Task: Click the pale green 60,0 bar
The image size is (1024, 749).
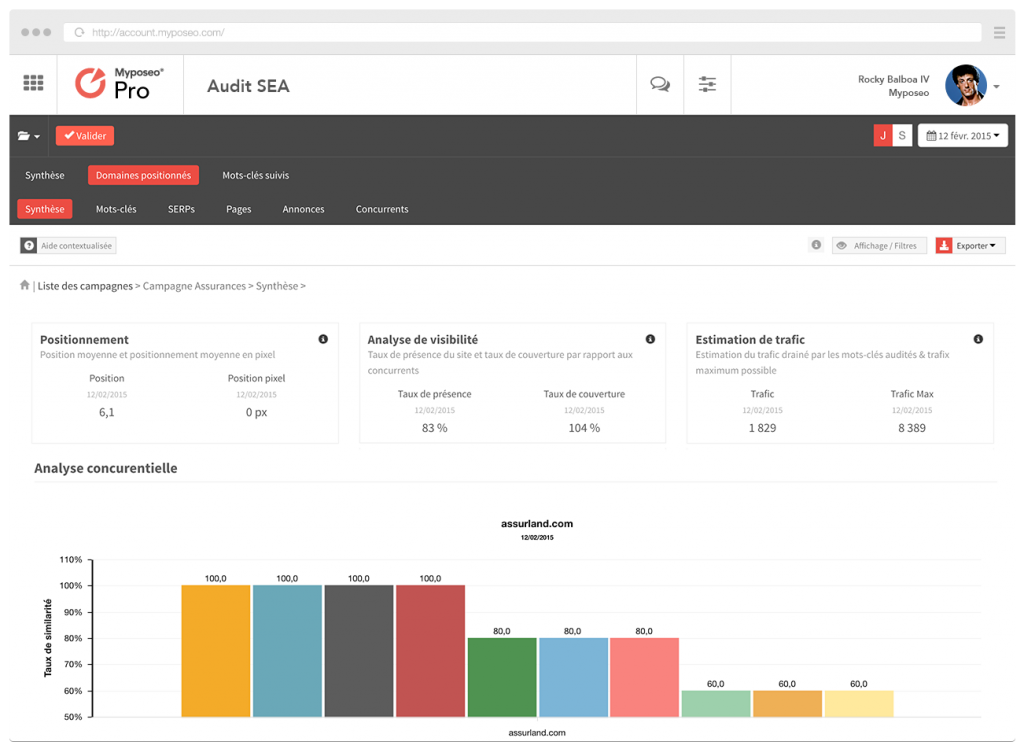Action: pyautogui.click(x=716, y=704)
